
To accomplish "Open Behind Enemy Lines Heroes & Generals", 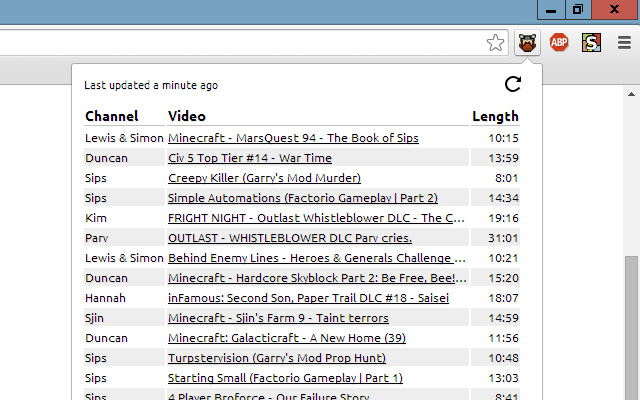I will (x=317, y=258).
